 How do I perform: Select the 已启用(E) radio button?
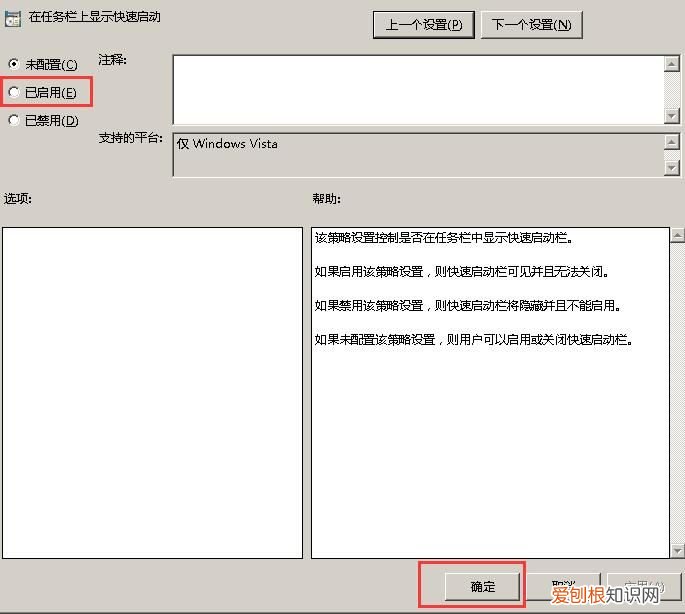pyautogui.click(x=14, y=92)
